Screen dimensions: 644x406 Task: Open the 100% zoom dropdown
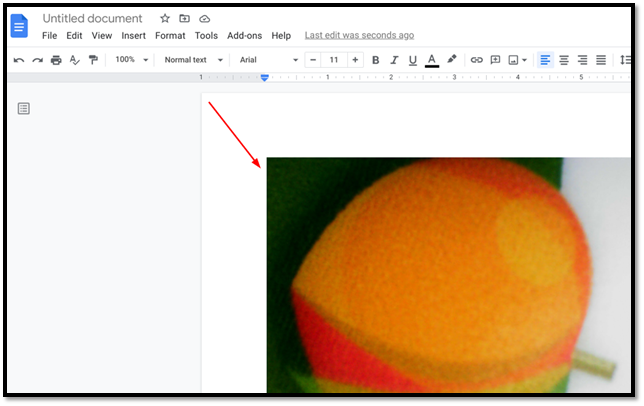pos(131,60)
